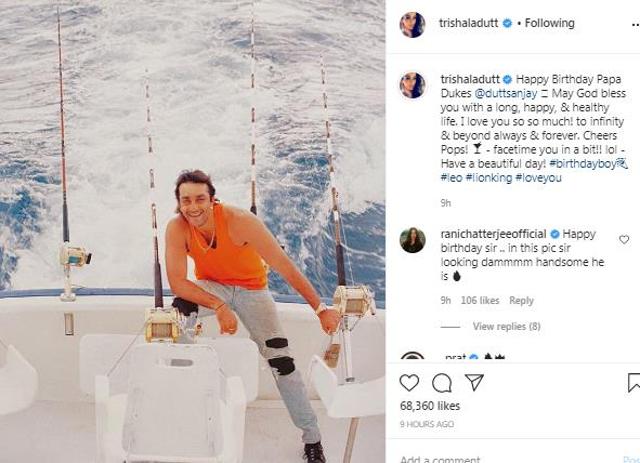
Task: Open the @duttsanjay mention link
Action: pos(506,93)
